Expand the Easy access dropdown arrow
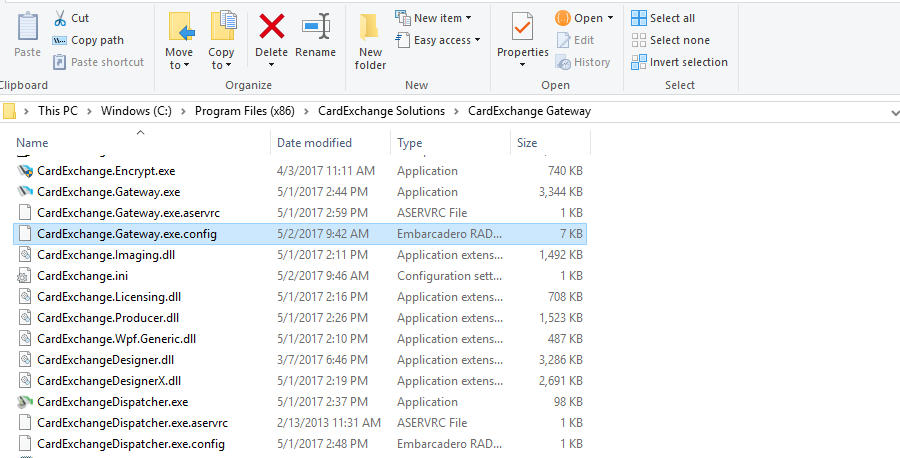This screenshot has height=458, width=900. click(478, 40)
